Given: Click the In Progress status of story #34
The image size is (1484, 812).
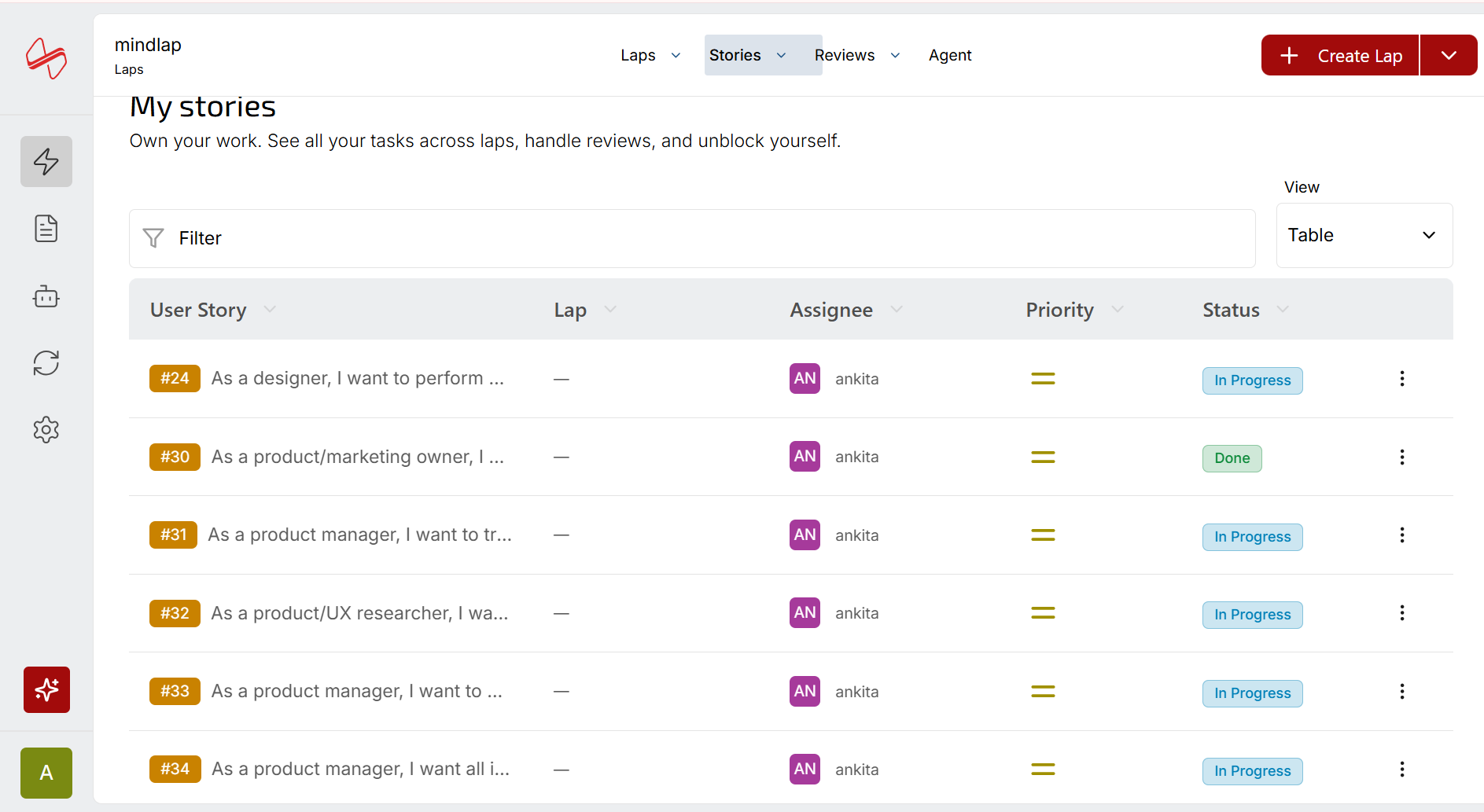Looking at the screenshot, I should [x=1252, y=771].
